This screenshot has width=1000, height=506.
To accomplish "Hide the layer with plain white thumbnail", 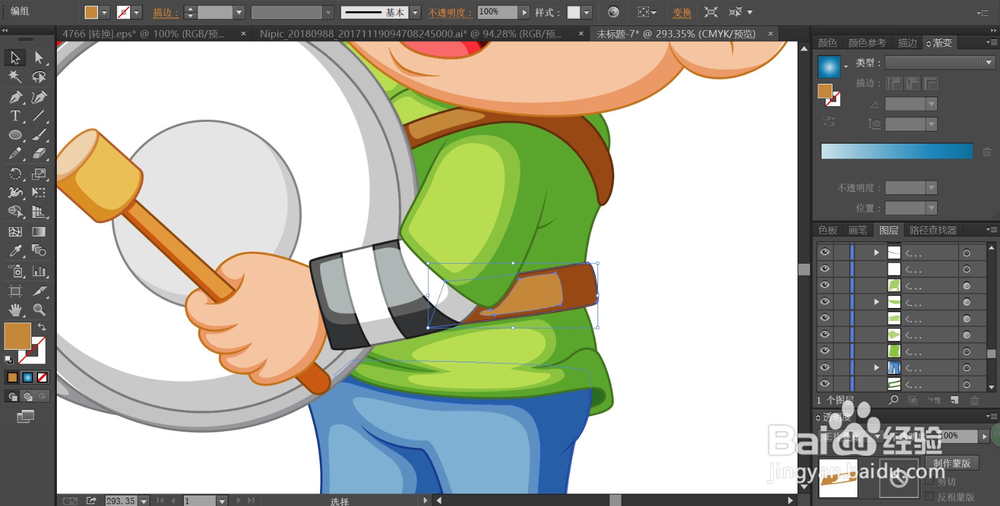I will click(x=825, y=269).
